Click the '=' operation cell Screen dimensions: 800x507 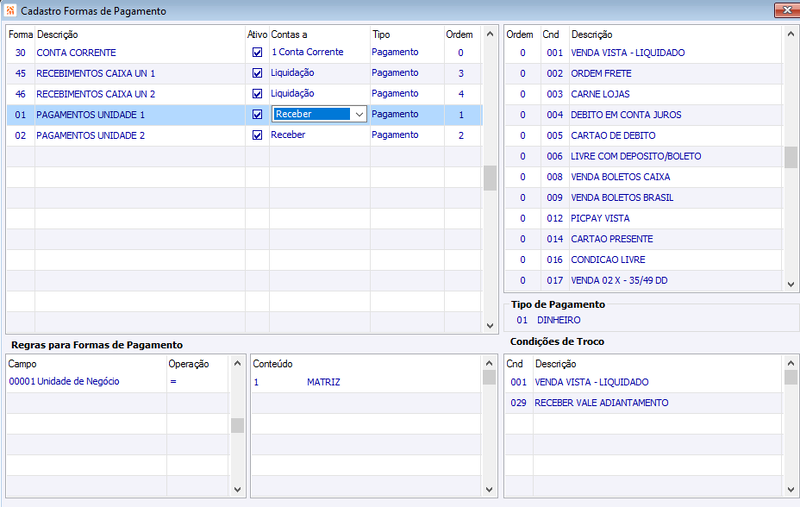(x=173, y=382)
